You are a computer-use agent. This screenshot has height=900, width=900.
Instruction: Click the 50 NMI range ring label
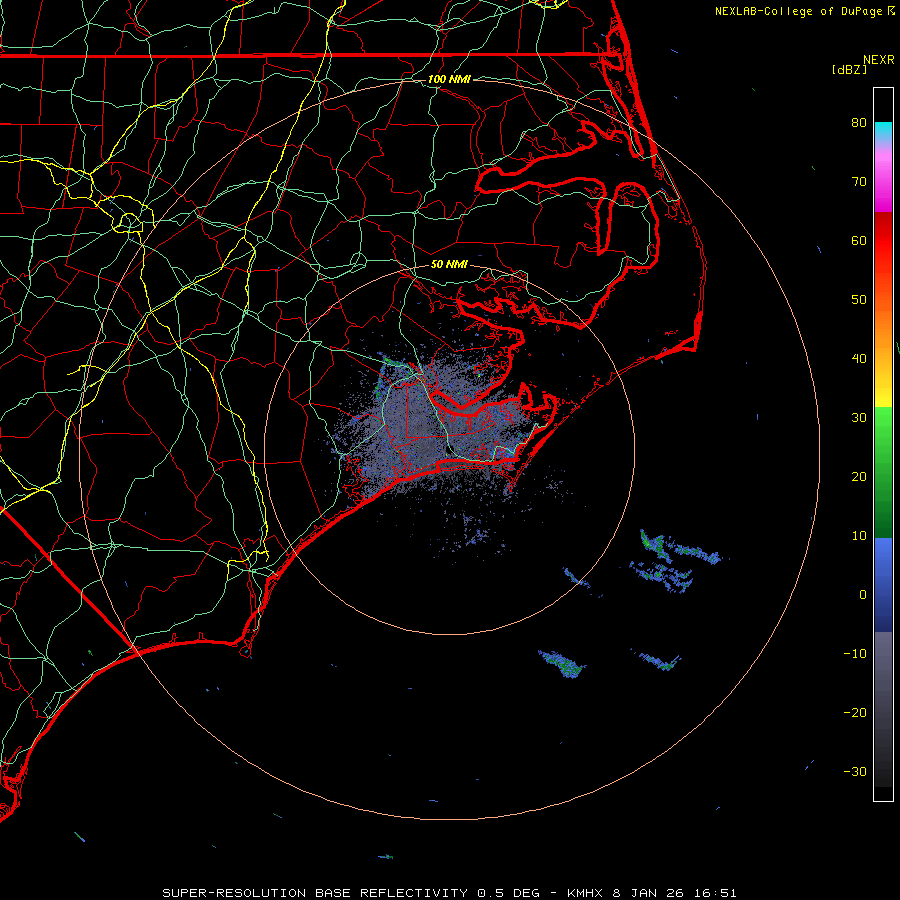449,264
